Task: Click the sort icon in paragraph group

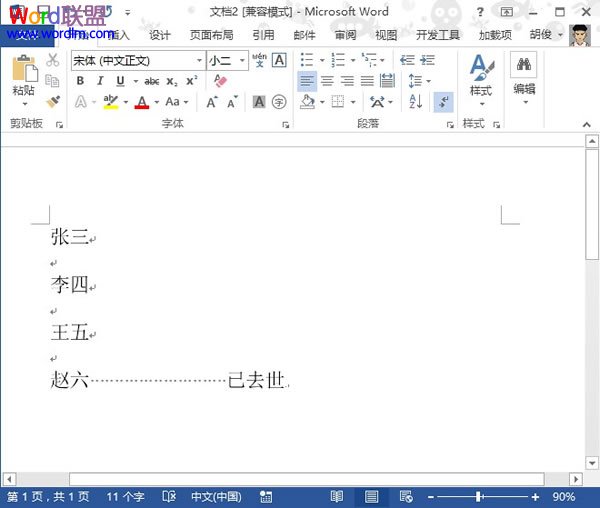Action: pos(416,102)
